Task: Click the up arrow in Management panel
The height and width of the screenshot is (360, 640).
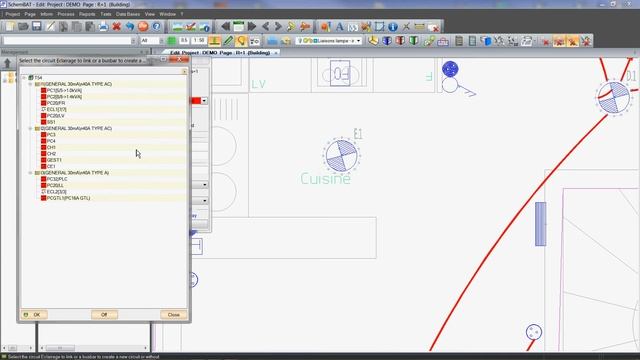Action: click(x=7, y=63)
